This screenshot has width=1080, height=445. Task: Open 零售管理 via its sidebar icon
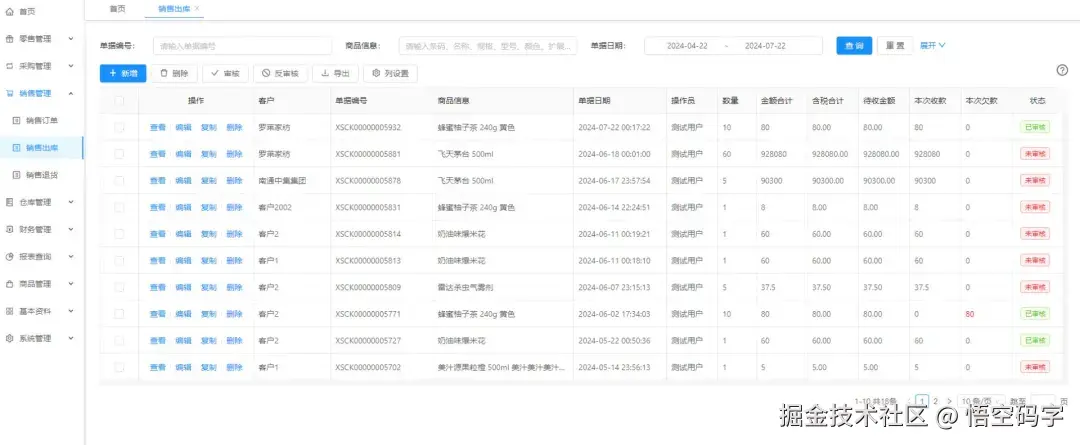(x=10, y=39)
